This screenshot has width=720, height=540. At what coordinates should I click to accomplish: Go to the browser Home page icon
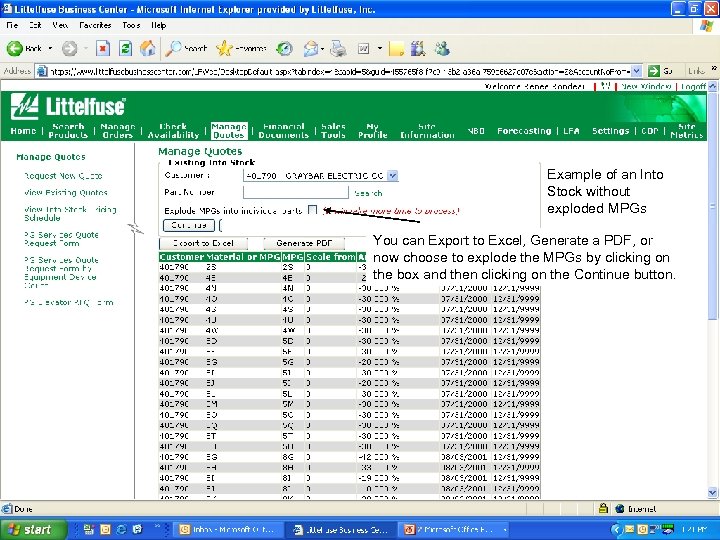click(148, 48)
